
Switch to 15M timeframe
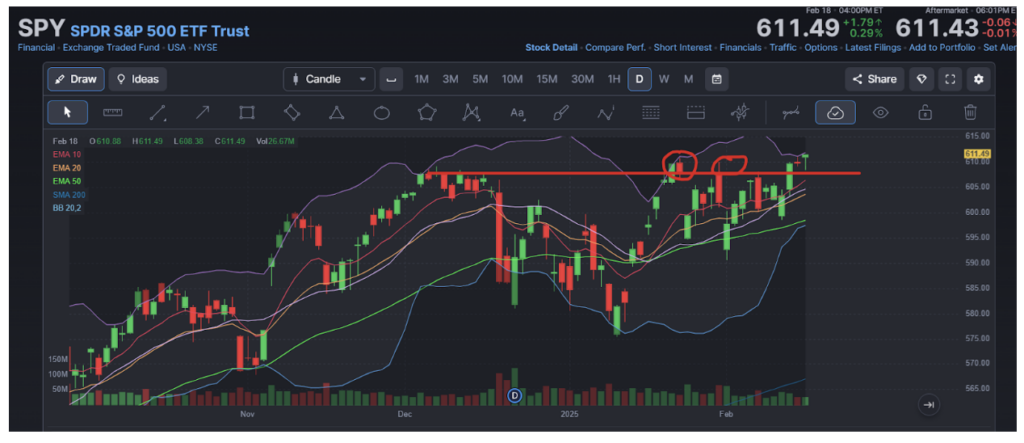pyautogui.click(x=547, y=79)
